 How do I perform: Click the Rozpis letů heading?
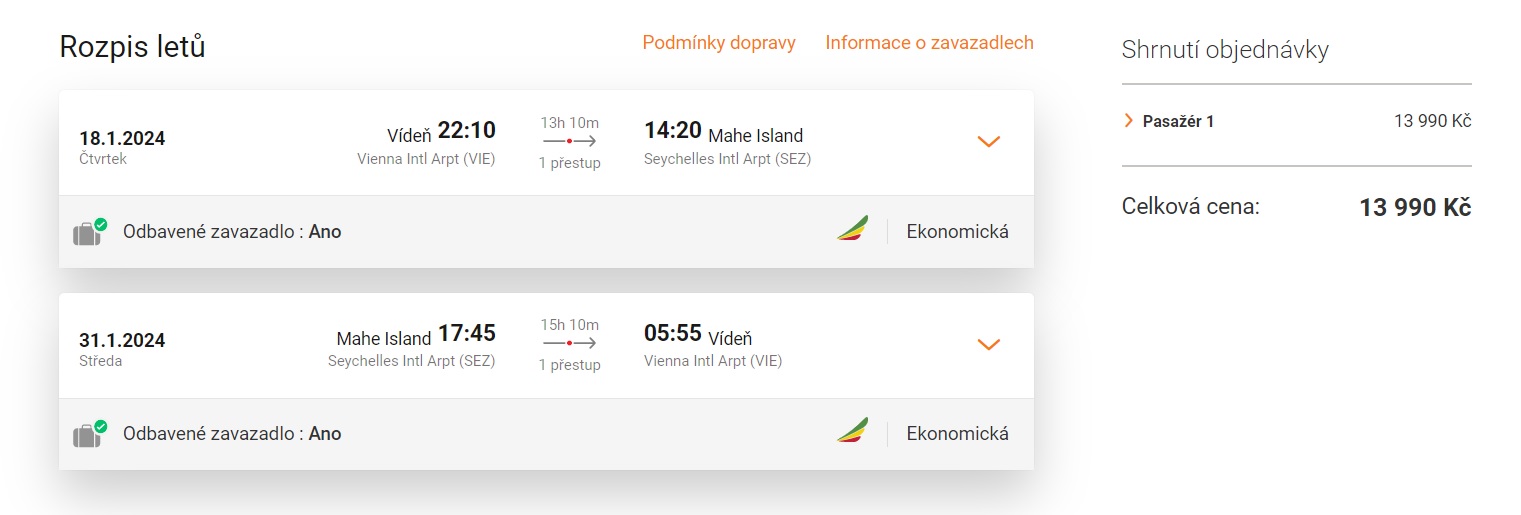(132, 46)
